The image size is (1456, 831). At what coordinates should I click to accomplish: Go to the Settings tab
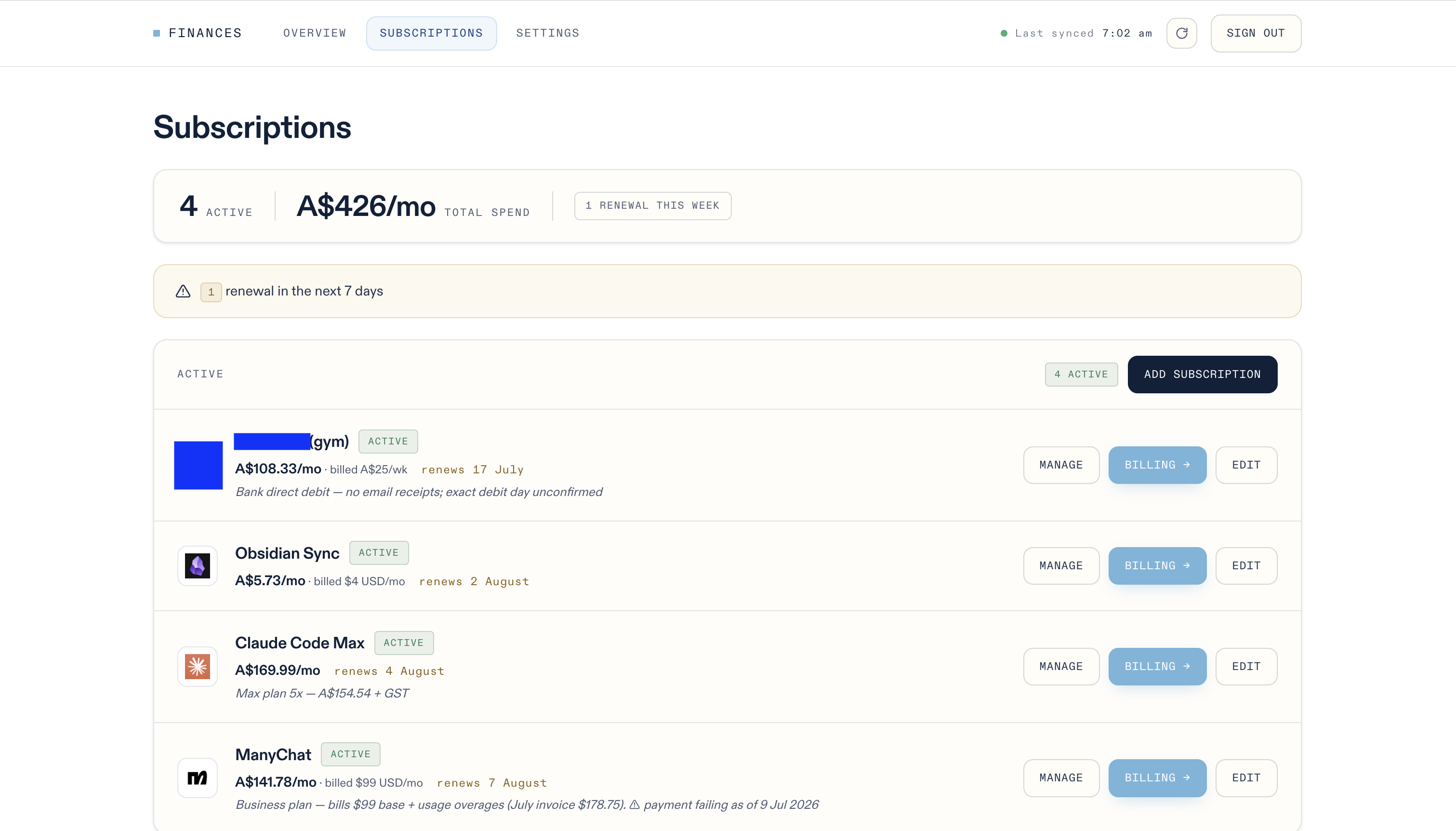point(547,33)
